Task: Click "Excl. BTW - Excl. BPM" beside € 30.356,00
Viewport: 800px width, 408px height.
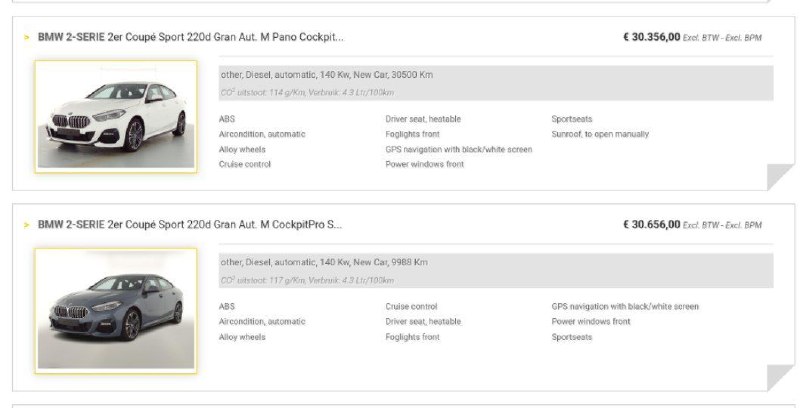Action: [x=722, y=38]
